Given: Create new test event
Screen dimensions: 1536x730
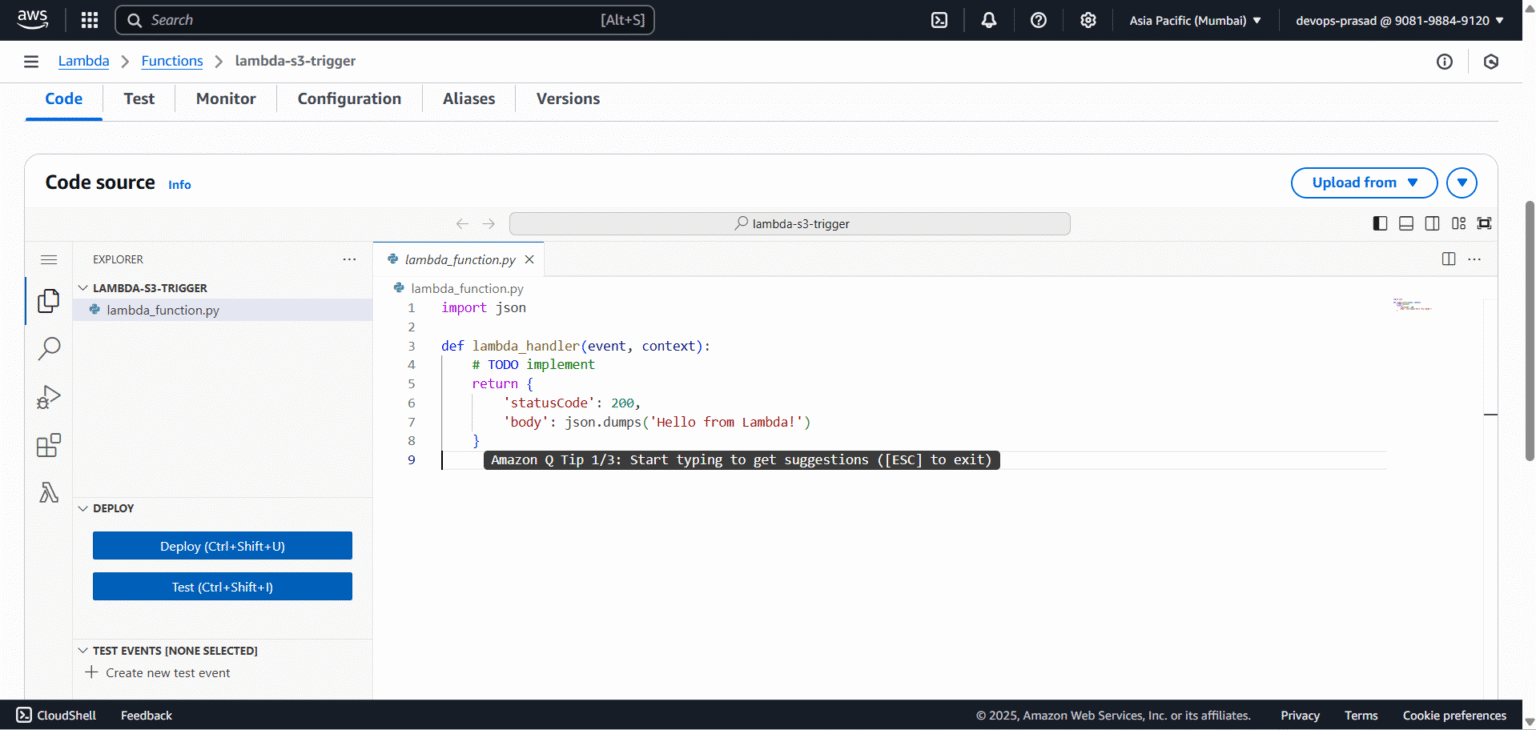Looking at the screenshot, I should 157,672.
